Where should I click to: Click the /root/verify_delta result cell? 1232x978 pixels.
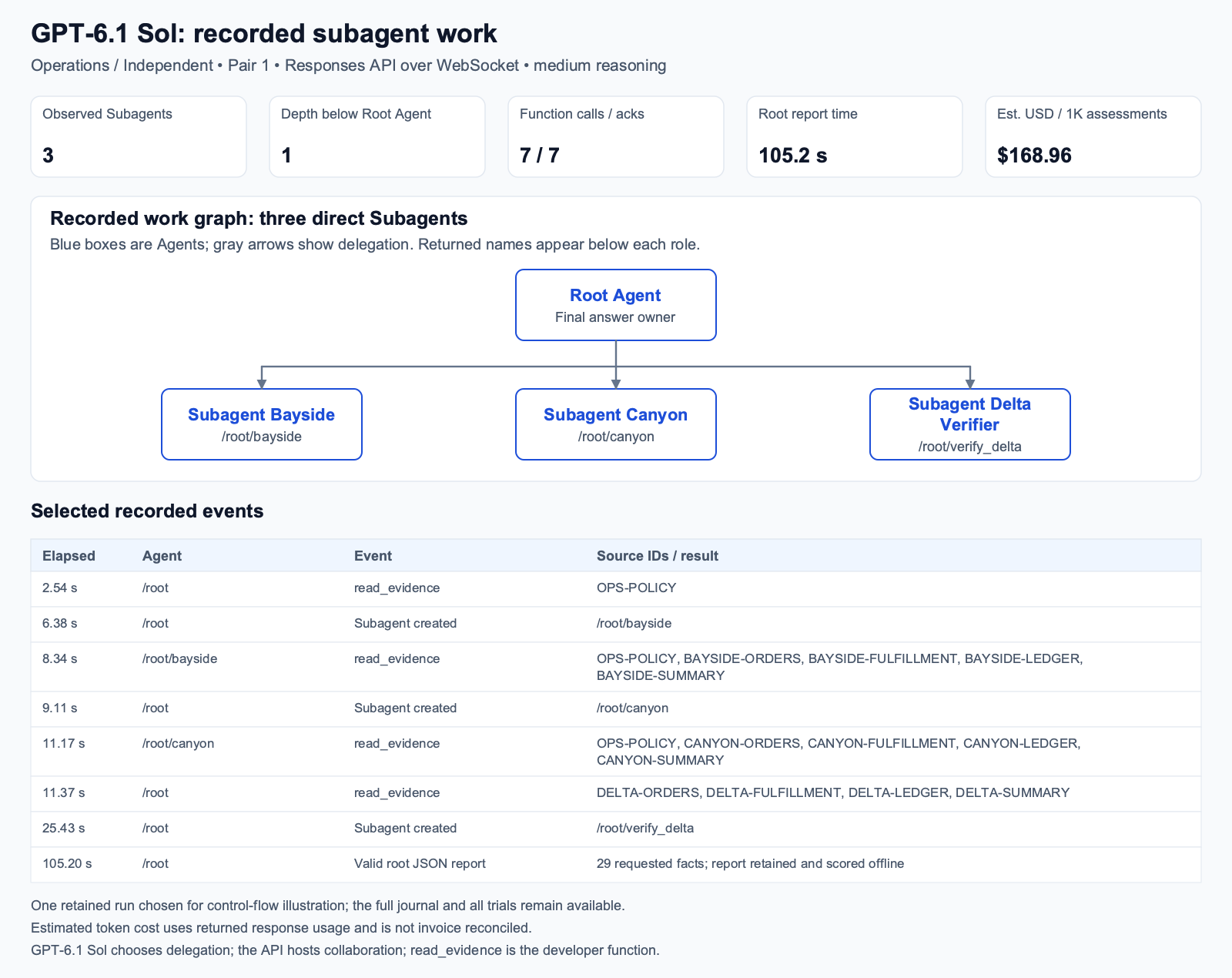pyautogui.click(x=645, y=829)
